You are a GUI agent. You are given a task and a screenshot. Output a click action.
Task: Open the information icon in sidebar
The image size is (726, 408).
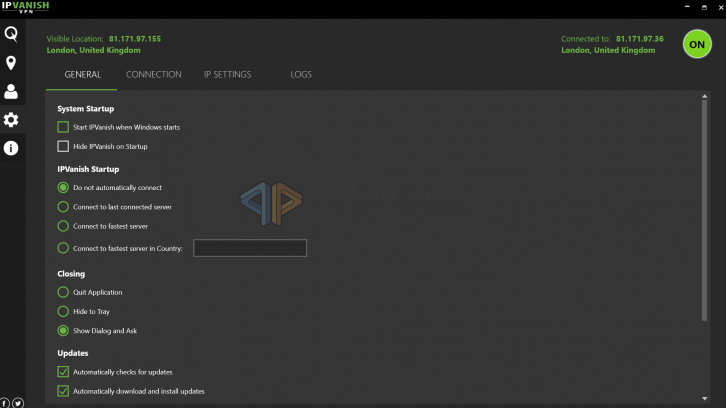(11, 148)
